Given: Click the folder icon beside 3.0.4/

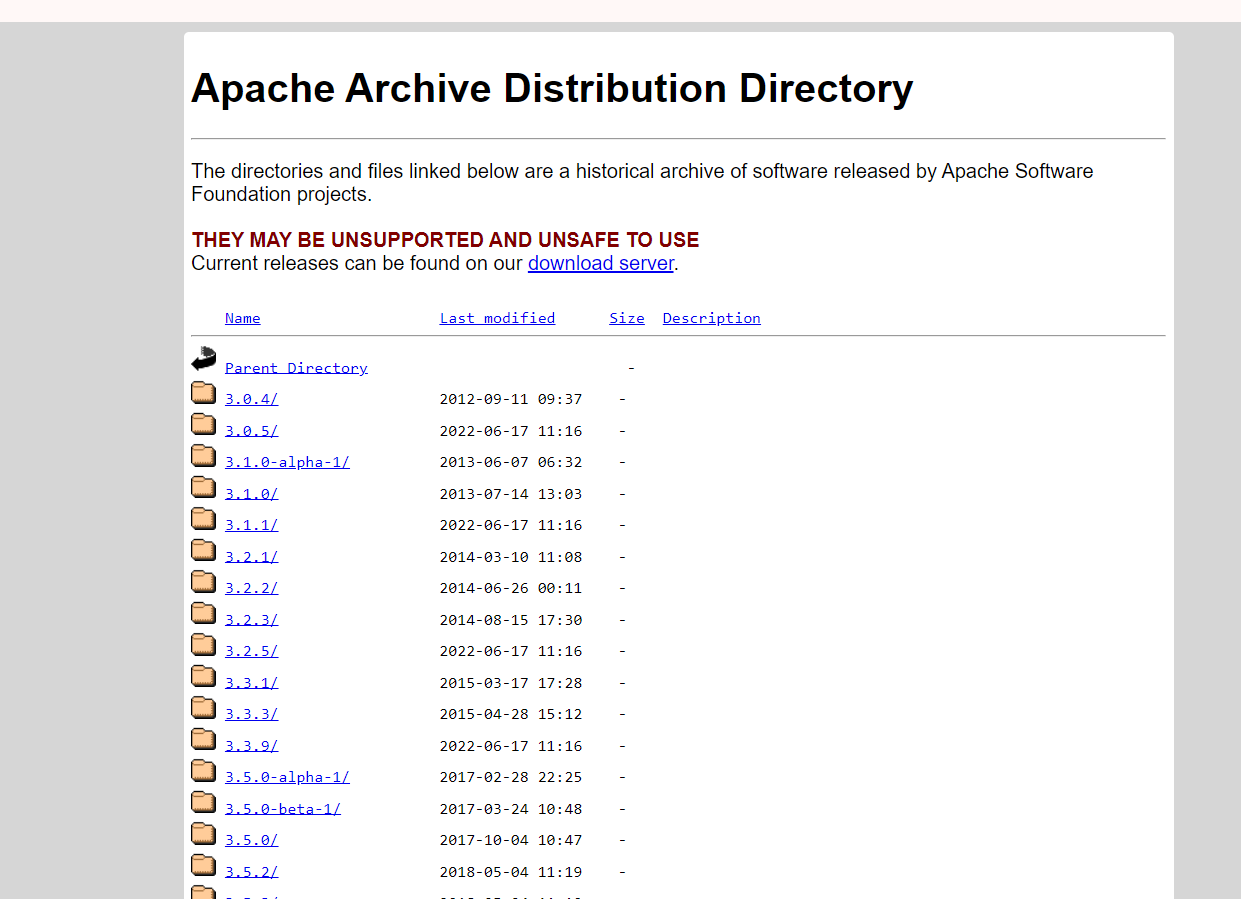Looking at the screenshot, I should [204, 392].
